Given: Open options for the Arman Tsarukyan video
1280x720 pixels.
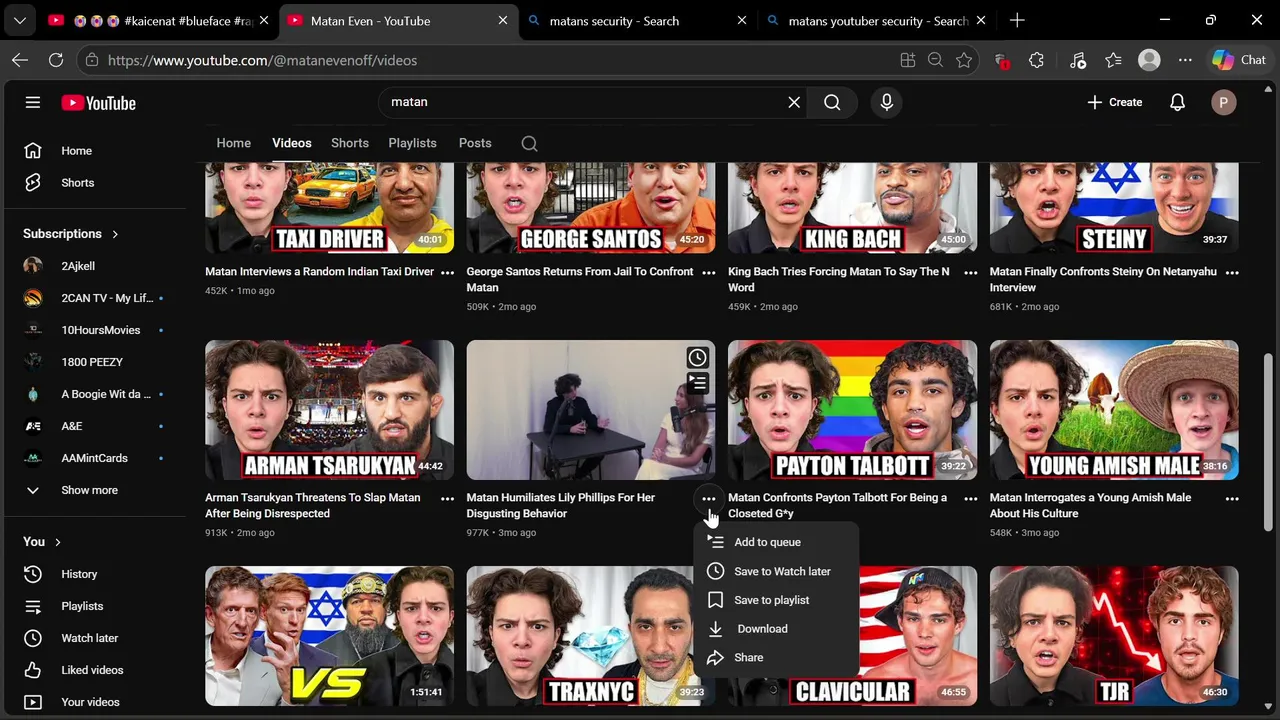Looking at the screenshot, I should (447, 498).
